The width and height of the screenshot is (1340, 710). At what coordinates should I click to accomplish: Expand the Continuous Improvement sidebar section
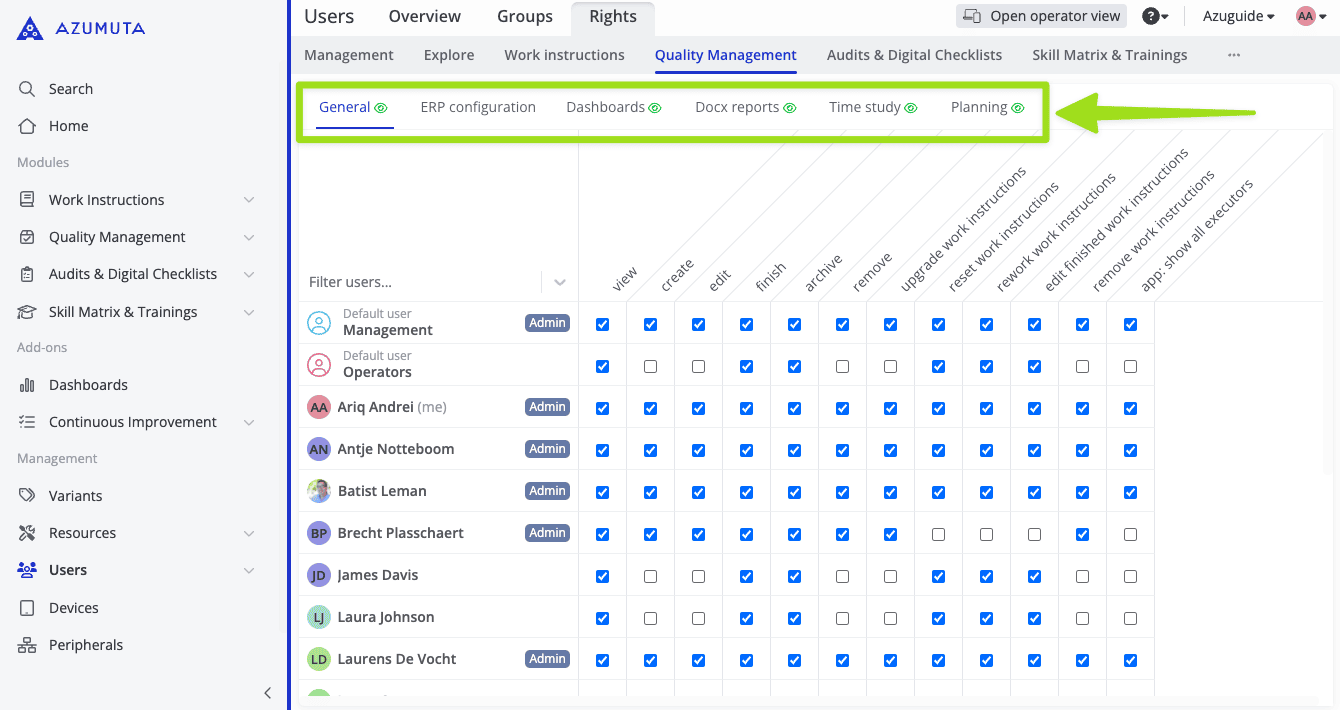pyautogui.click(x=249, y=422)
